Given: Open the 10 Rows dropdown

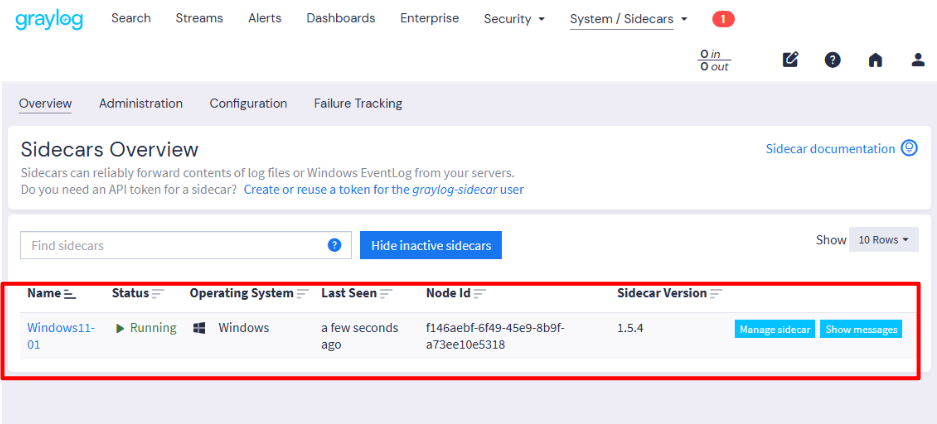Looking at the screenshot, I should click(x=884, y=239).
